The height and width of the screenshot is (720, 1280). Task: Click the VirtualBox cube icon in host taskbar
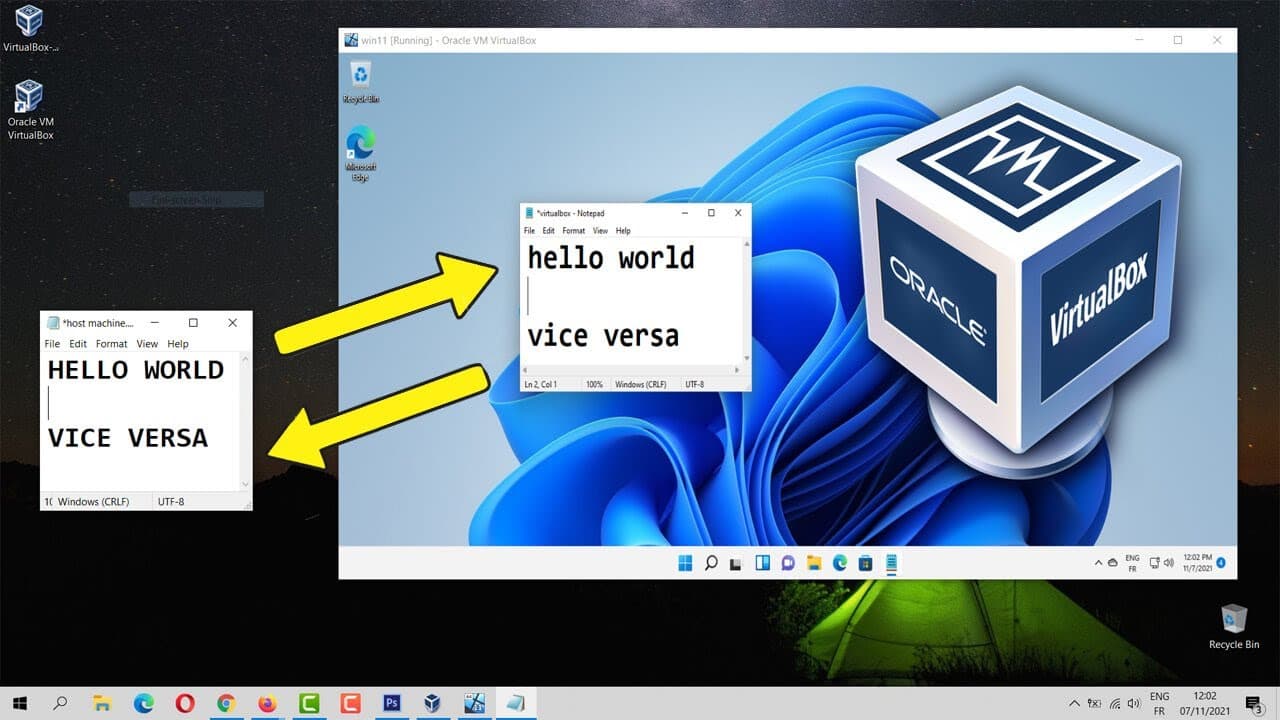pyautogui.click(x=432, y=703)
